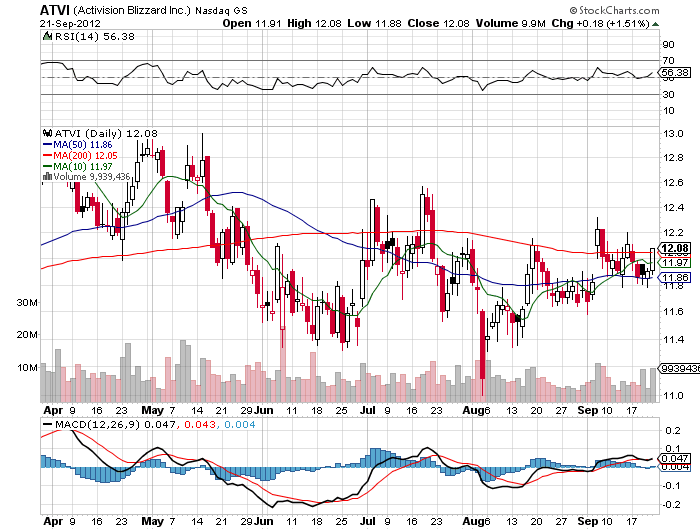Click the black MACD legend line

pyautogui.click(x=47, y=424)
